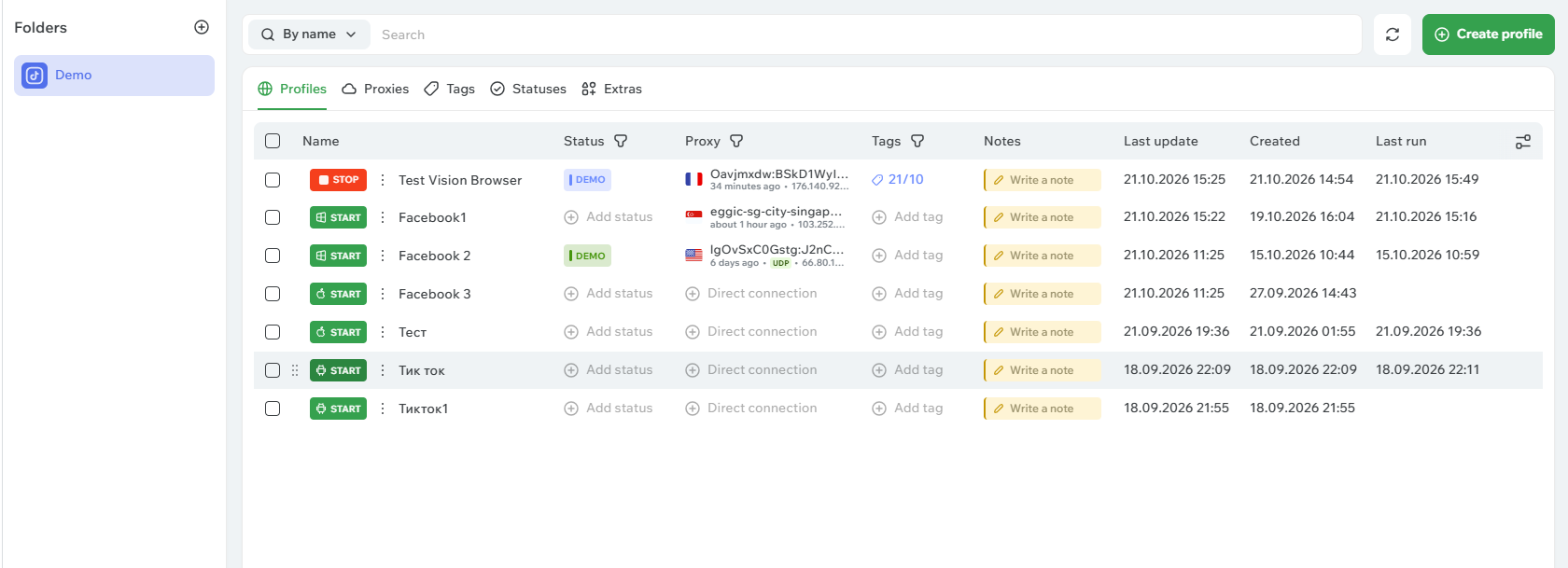Start the Facebook1 profile

[x=338, y=217]
